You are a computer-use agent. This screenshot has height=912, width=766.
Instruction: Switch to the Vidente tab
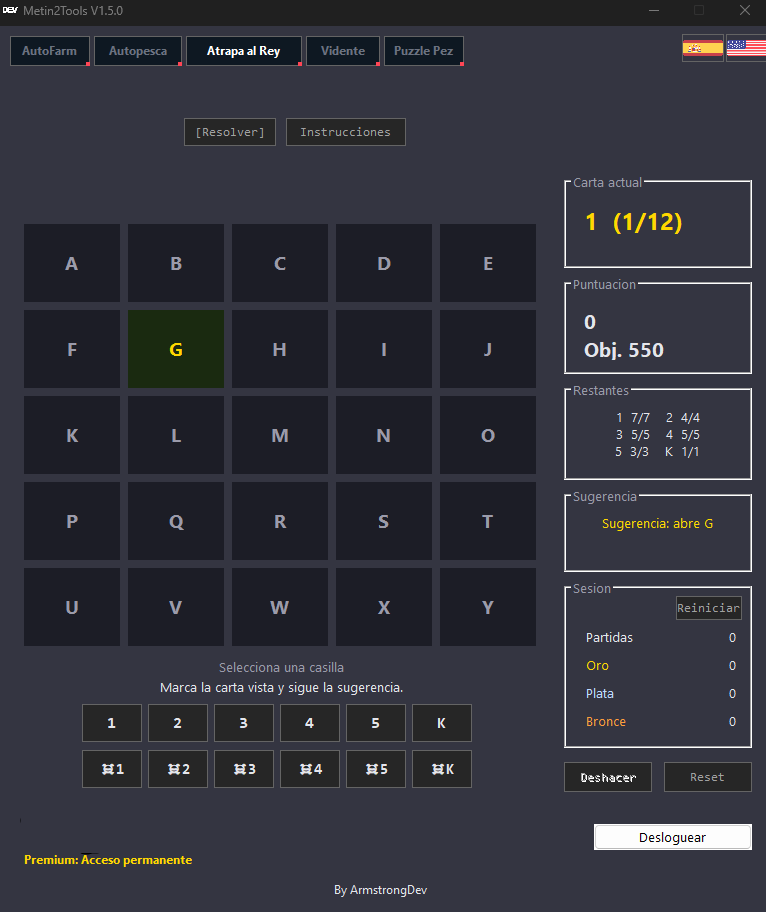(x=343, y=51)
